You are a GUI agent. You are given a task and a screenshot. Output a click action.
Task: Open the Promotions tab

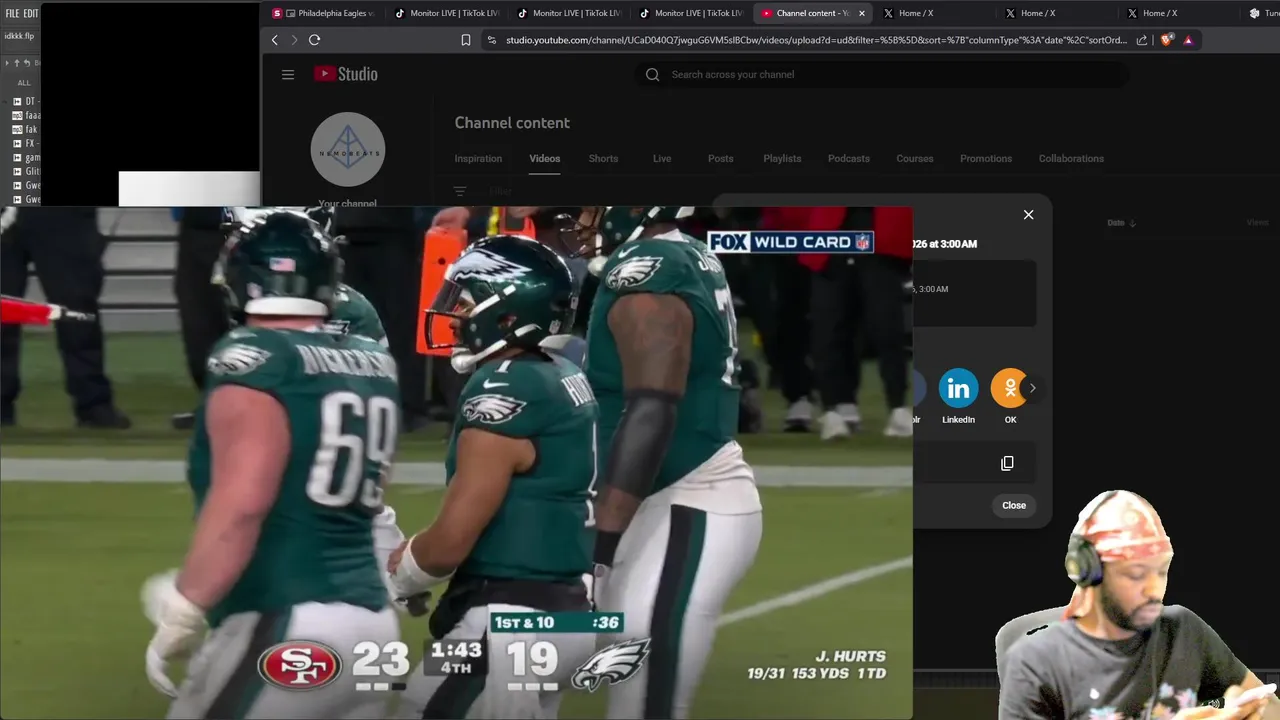pyautogui.click(x=986, y=158)
